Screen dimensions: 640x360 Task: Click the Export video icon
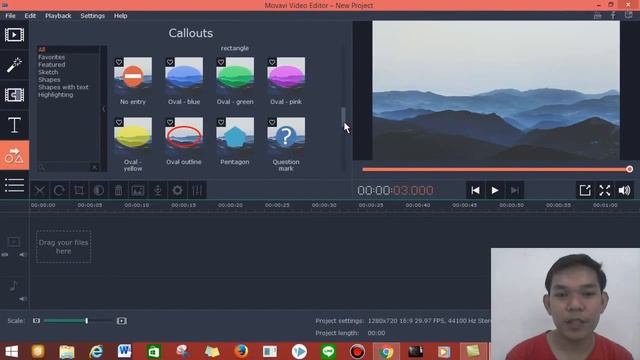585,190
